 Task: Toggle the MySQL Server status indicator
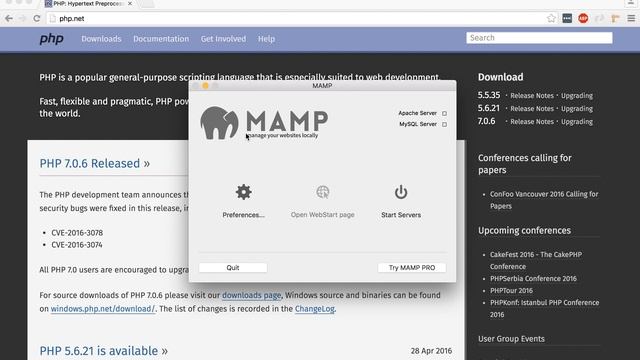pyautogui.click(x=444, y=124)
